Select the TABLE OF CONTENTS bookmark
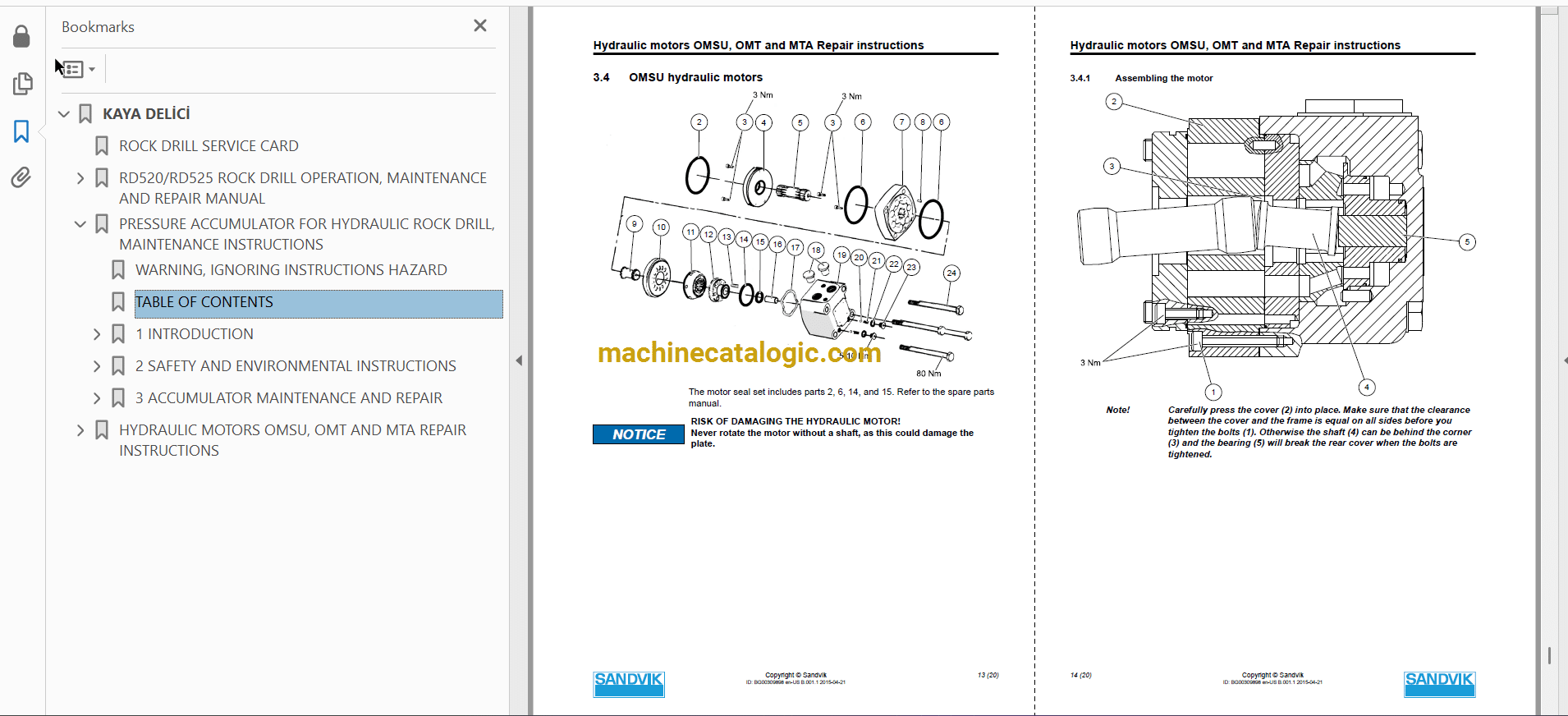The image size is (1568, 716). coord(319,303)
